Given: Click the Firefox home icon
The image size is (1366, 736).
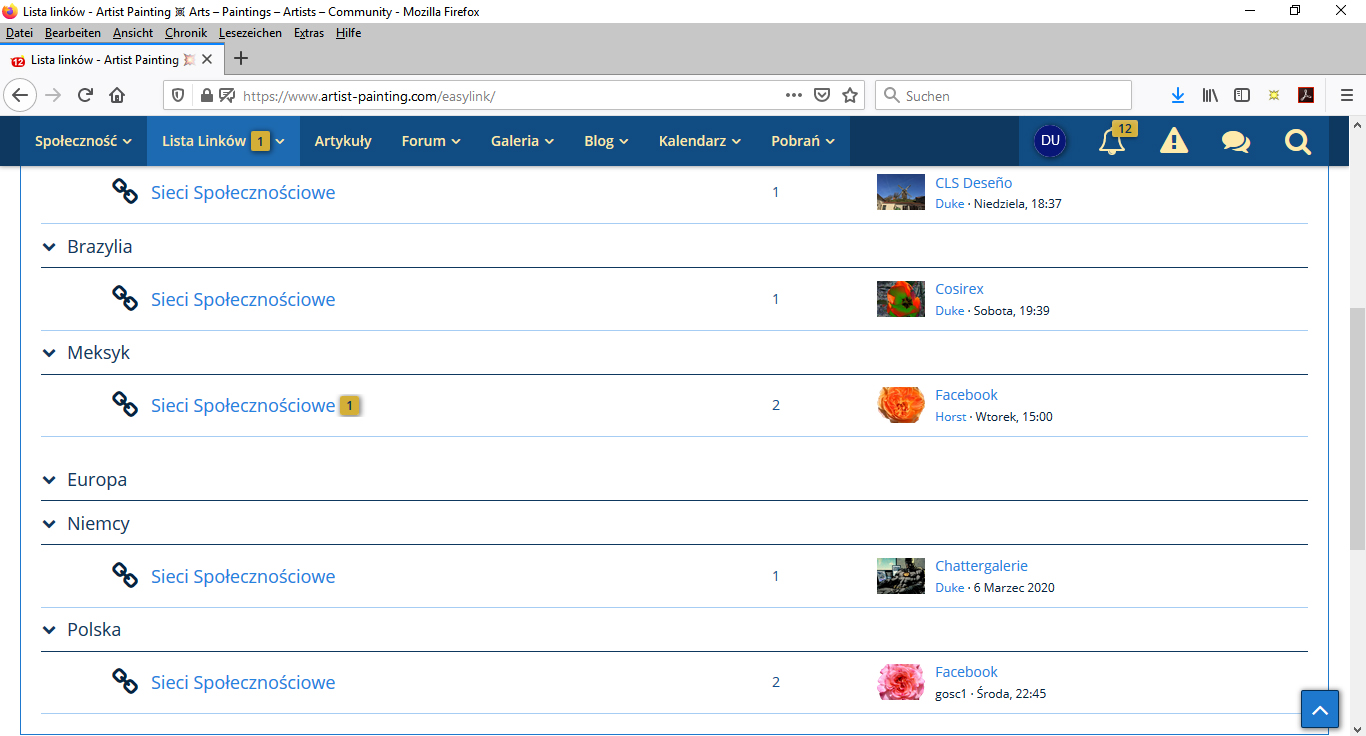Looking at the screenshot, I should coord(117,96).
